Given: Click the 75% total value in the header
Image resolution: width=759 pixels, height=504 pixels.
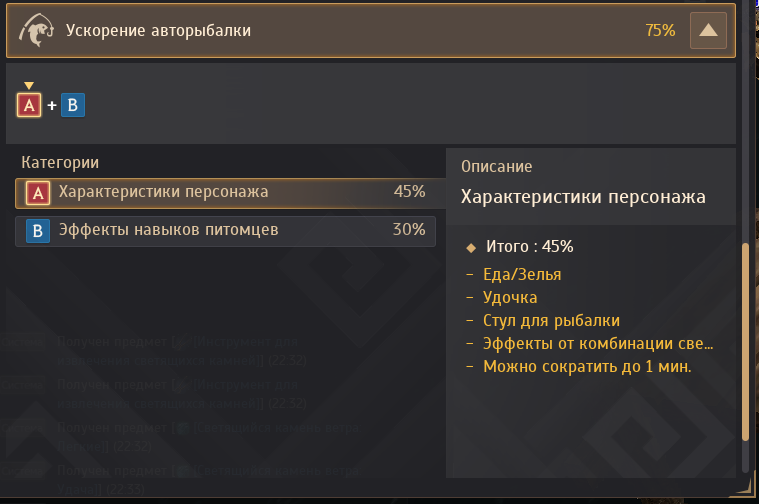Looking at the screenshot, I should (x=660, y=31).
